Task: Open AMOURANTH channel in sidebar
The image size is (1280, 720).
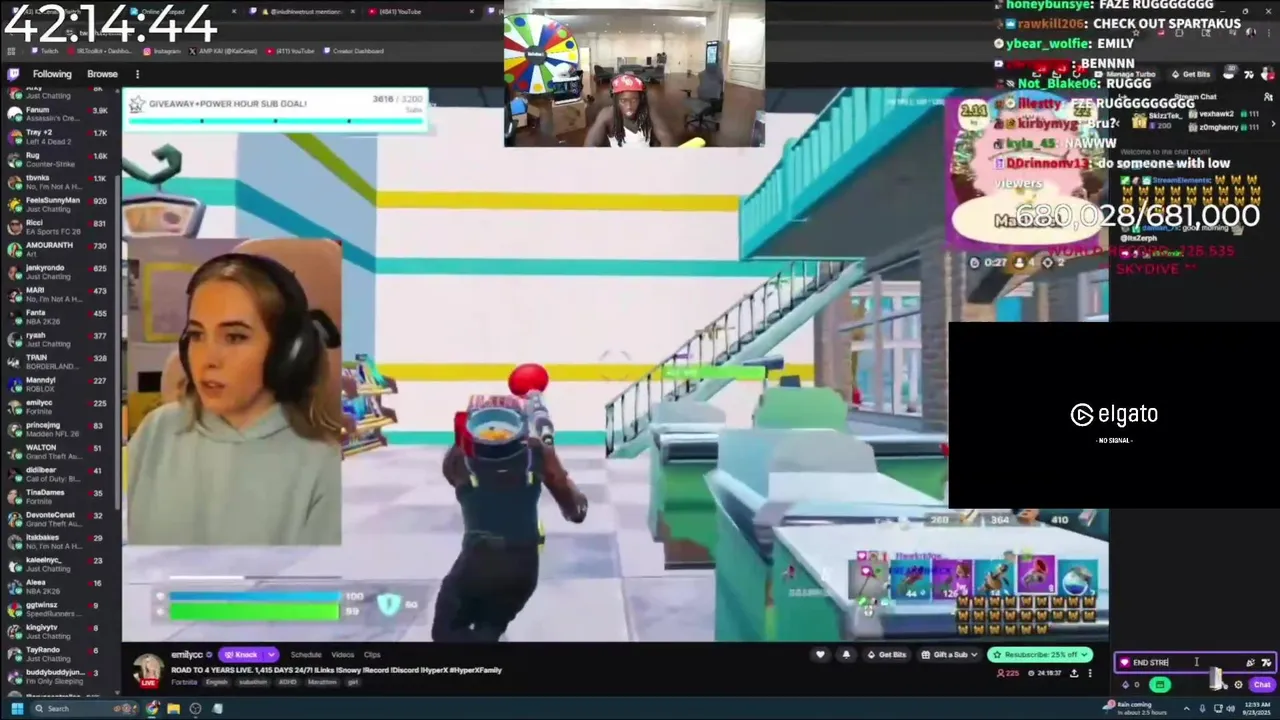Action: click(60, 249)
